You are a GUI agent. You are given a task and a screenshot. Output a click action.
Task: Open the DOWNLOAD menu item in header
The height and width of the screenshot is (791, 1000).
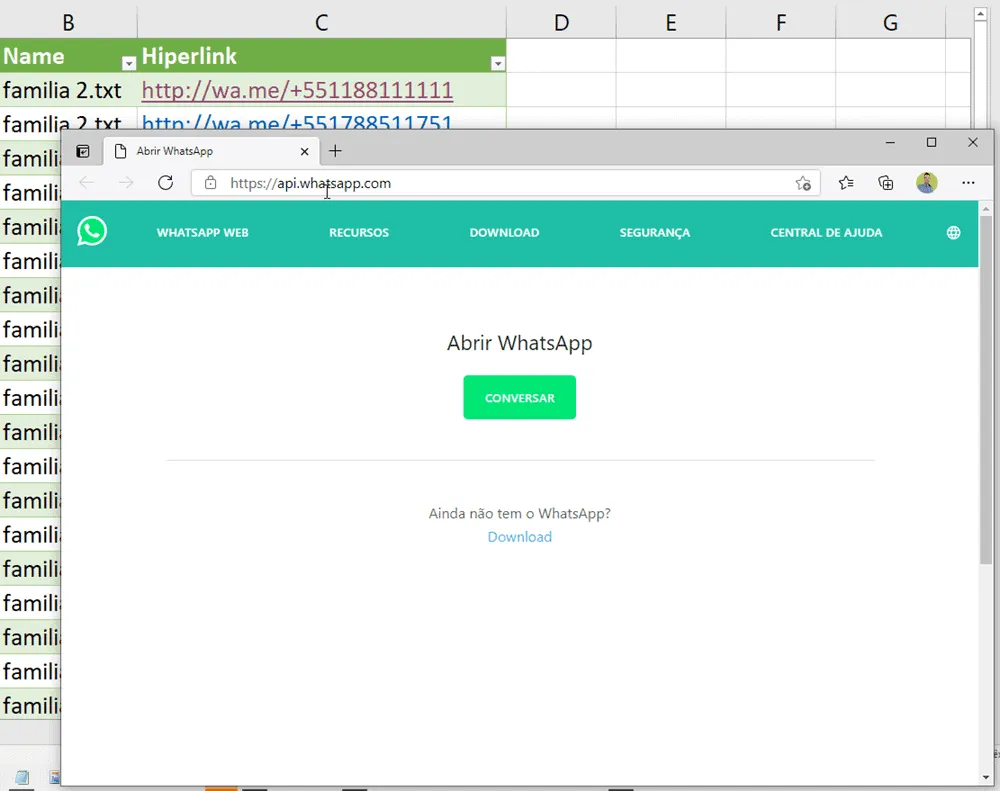click(504, 233)
